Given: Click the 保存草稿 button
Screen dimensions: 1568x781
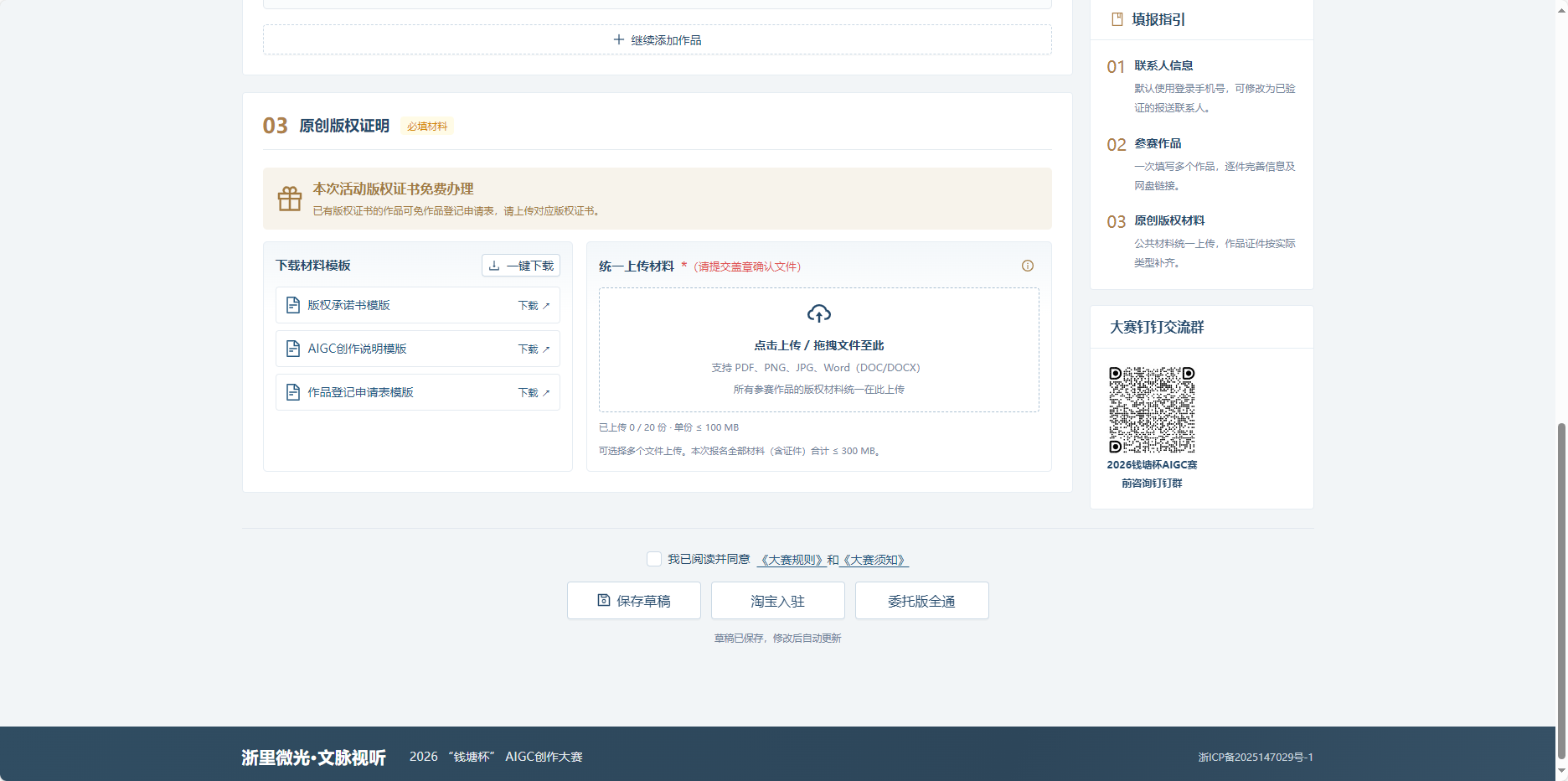Looking at the screenshot, I should (634, 601).
